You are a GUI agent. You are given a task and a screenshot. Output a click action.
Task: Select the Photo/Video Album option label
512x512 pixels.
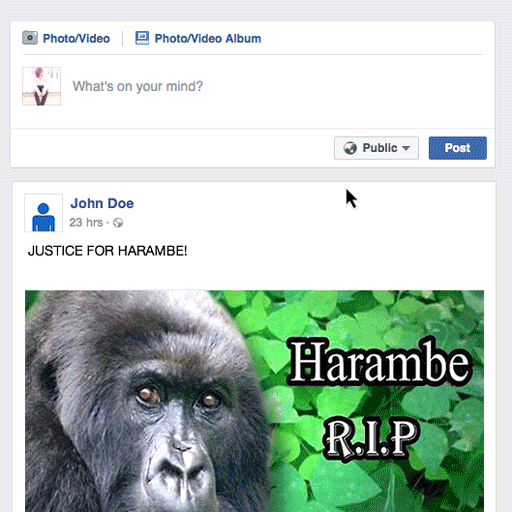click(208, 39)
